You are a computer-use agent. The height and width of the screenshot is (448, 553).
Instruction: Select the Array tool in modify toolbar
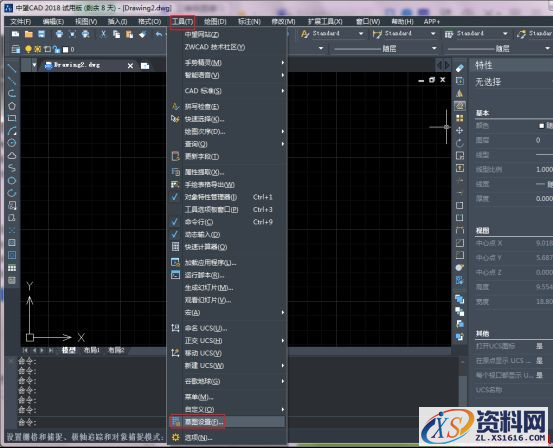click(x=460, y=118)
